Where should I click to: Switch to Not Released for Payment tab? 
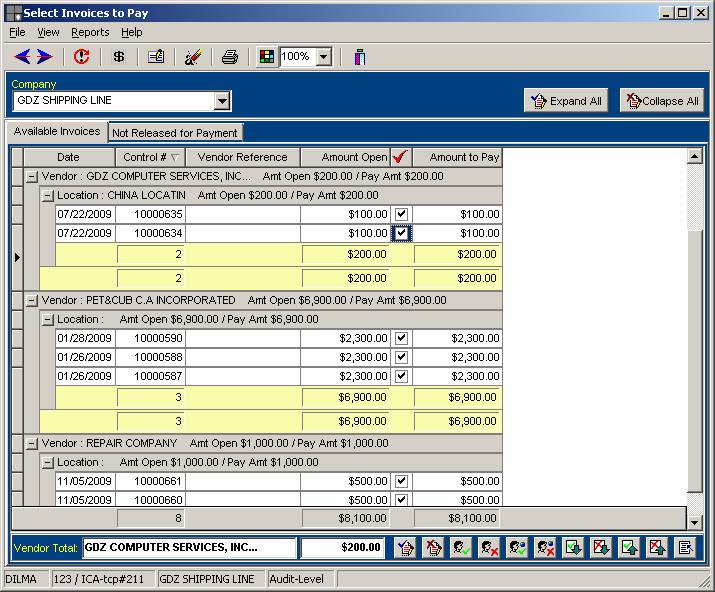[x=175, y=133]
